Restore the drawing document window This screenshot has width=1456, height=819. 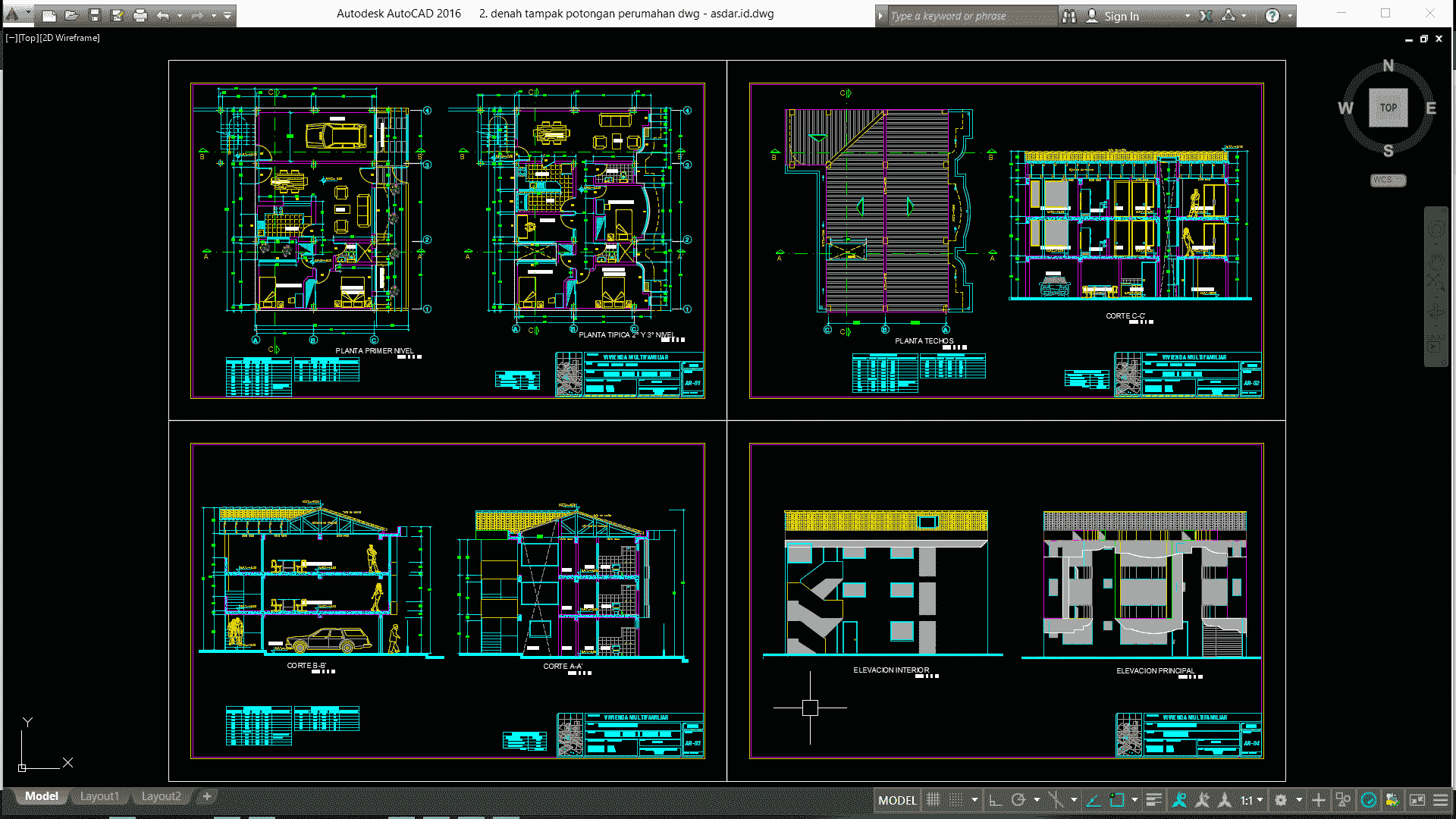point(1424,39)
